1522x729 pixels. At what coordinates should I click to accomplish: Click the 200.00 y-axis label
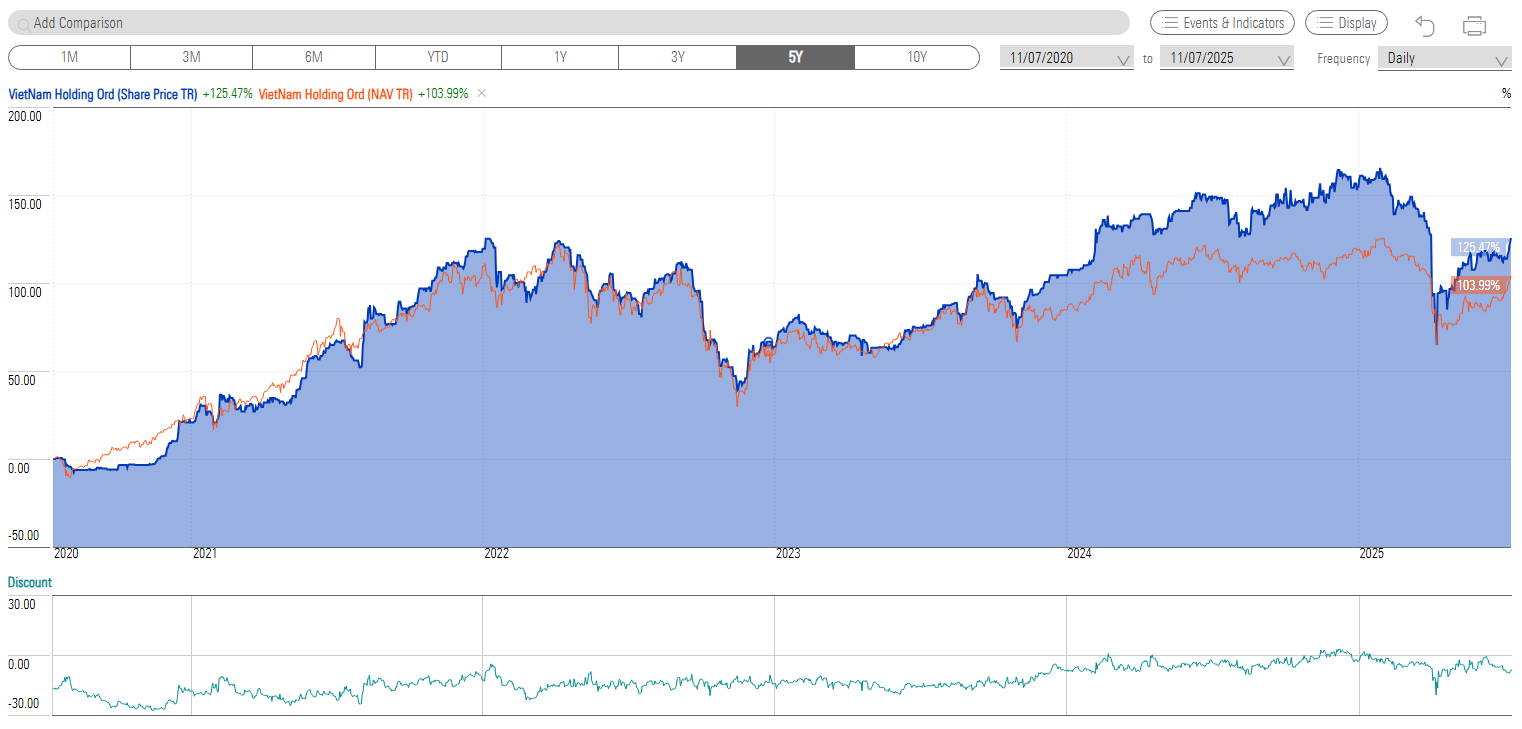[x=24, y=116]
